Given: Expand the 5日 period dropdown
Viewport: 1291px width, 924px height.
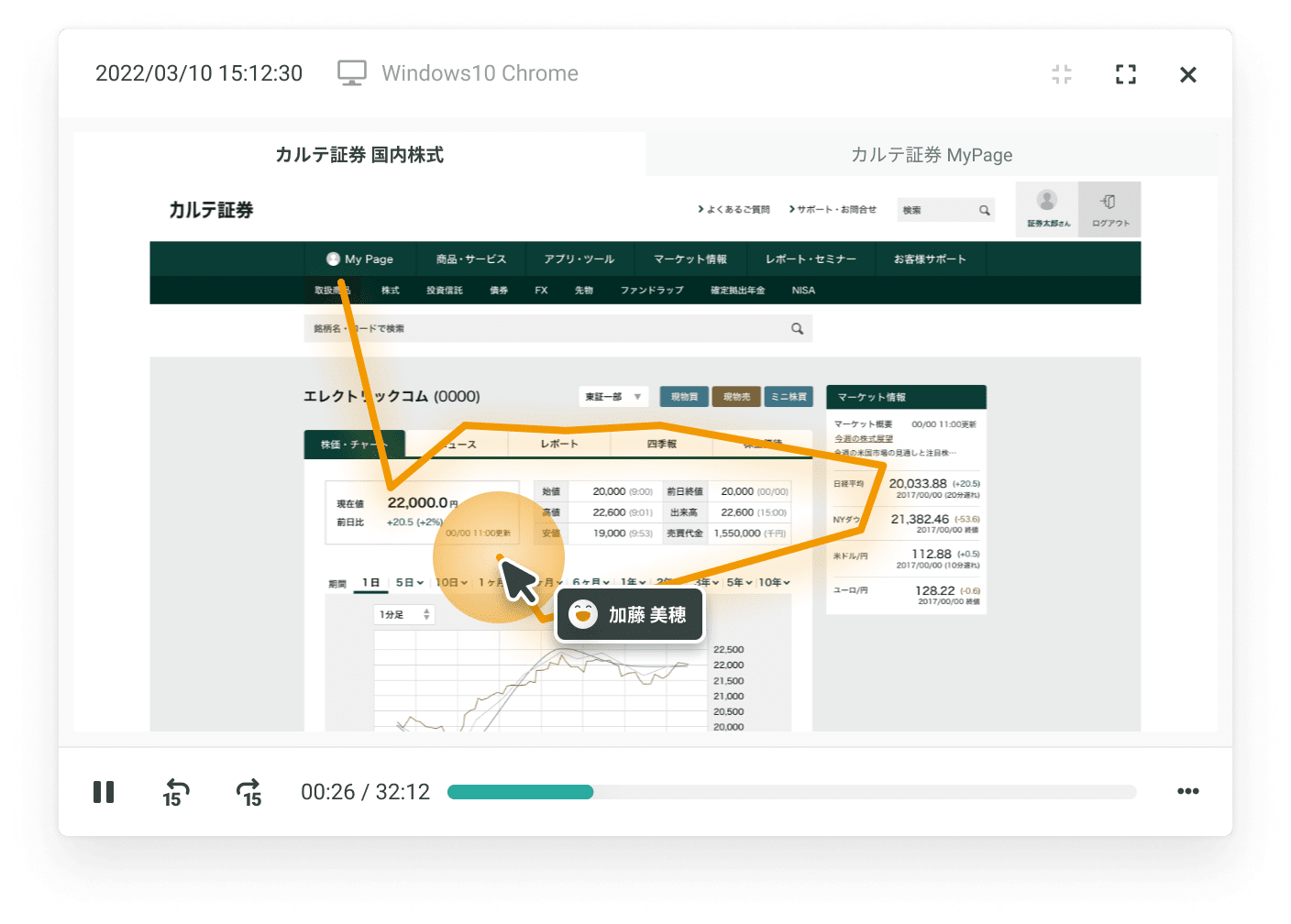Looking at the screenshot, I should pos(409,583).
